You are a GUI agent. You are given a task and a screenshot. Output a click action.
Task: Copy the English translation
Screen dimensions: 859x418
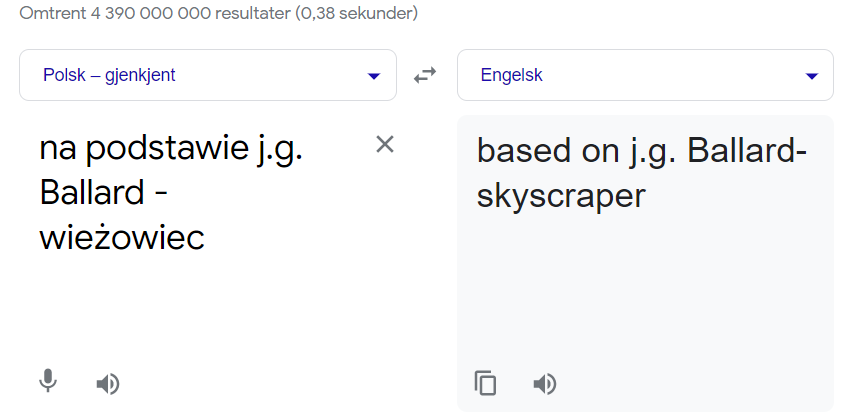(x=485, y=383)
